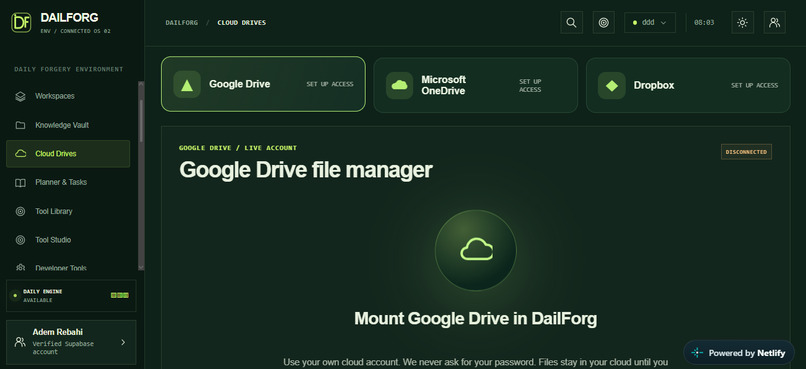Click the Developer Tools icon
The width and height of the screenshot is (806, 369).
(20, 268)
